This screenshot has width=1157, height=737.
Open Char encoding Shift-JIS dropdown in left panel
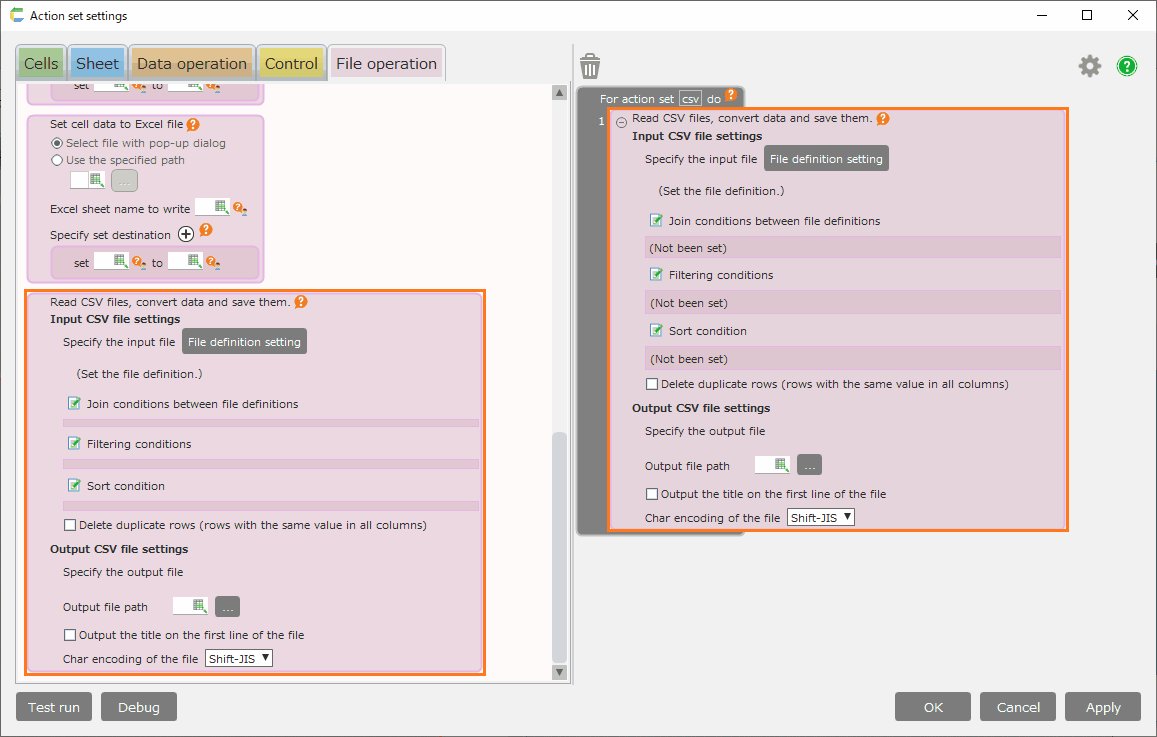click(x=239, y=659)
